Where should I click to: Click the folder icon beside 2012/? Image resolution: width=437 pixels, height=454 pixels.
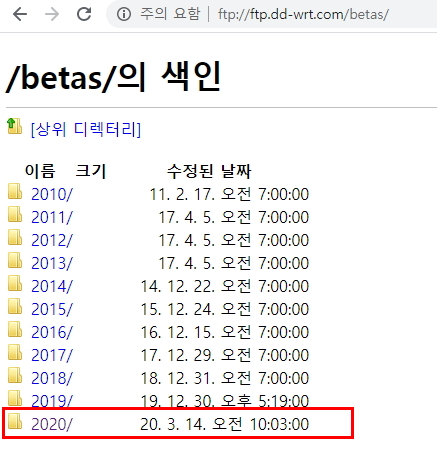15,237
